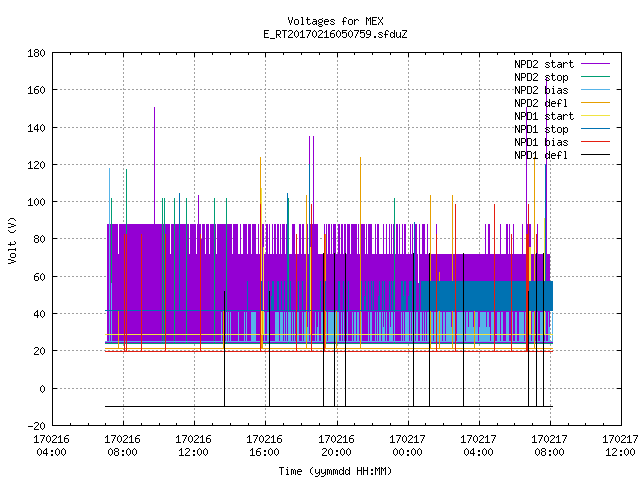Screen dimensions: 640x480
Task: Click the 'NPD1 start' legend label
Action: coord(544,116)
